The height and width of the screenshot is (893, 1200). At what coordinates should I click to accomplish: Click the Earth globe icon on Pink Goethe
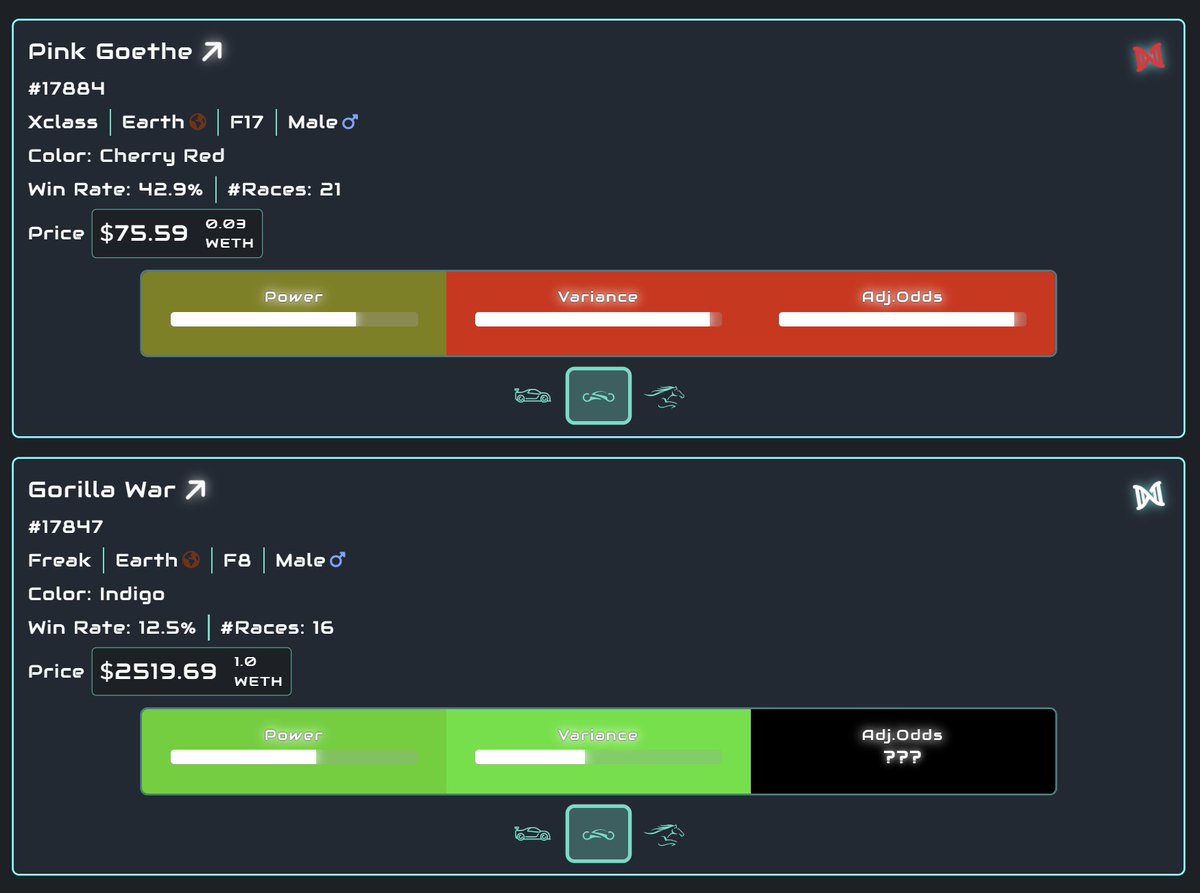[198, 122]
